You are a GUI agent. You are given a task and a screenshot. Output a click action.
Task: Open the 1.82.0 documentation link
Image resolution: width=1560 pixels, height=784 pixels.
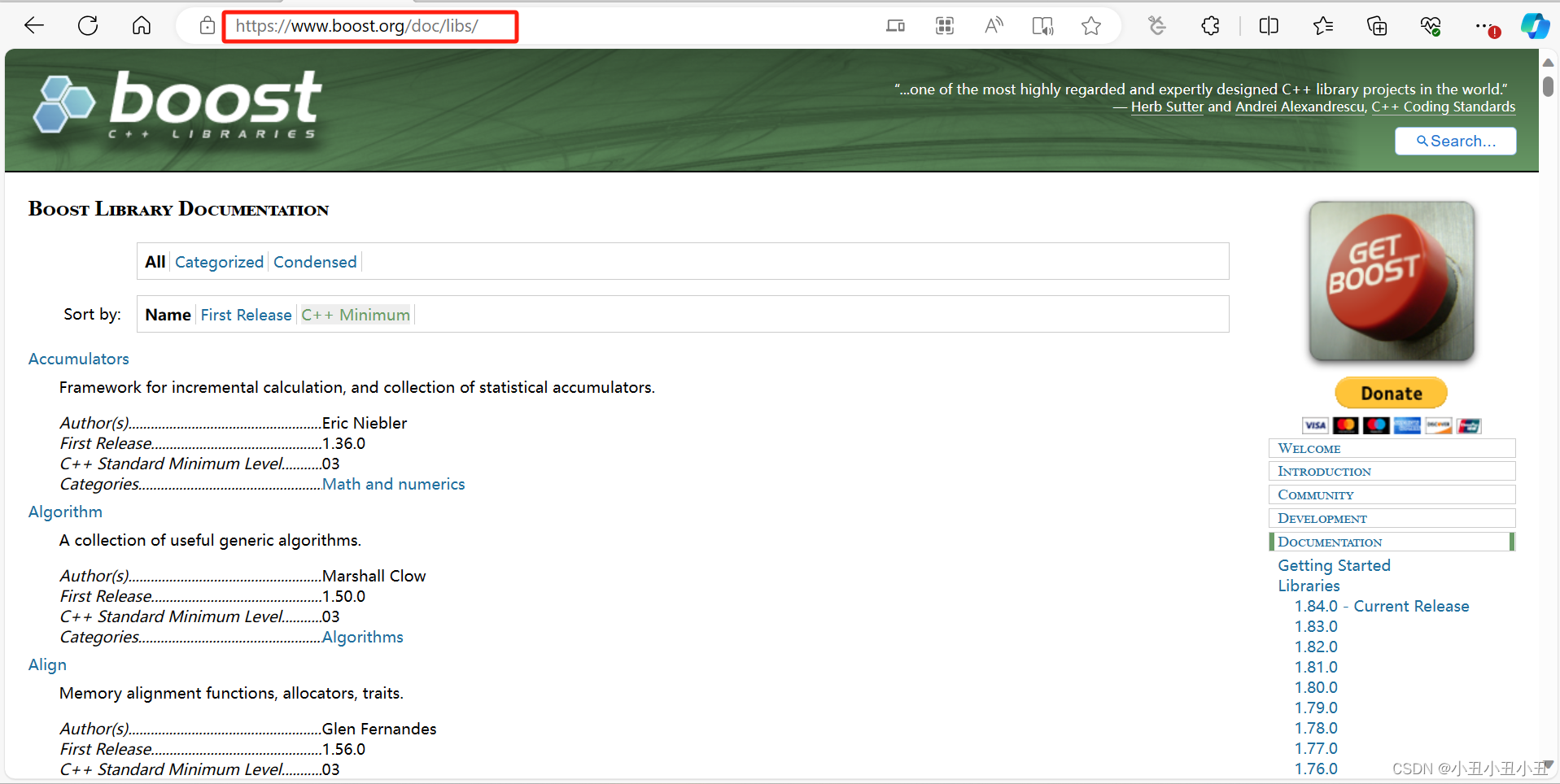point(1316,647)
